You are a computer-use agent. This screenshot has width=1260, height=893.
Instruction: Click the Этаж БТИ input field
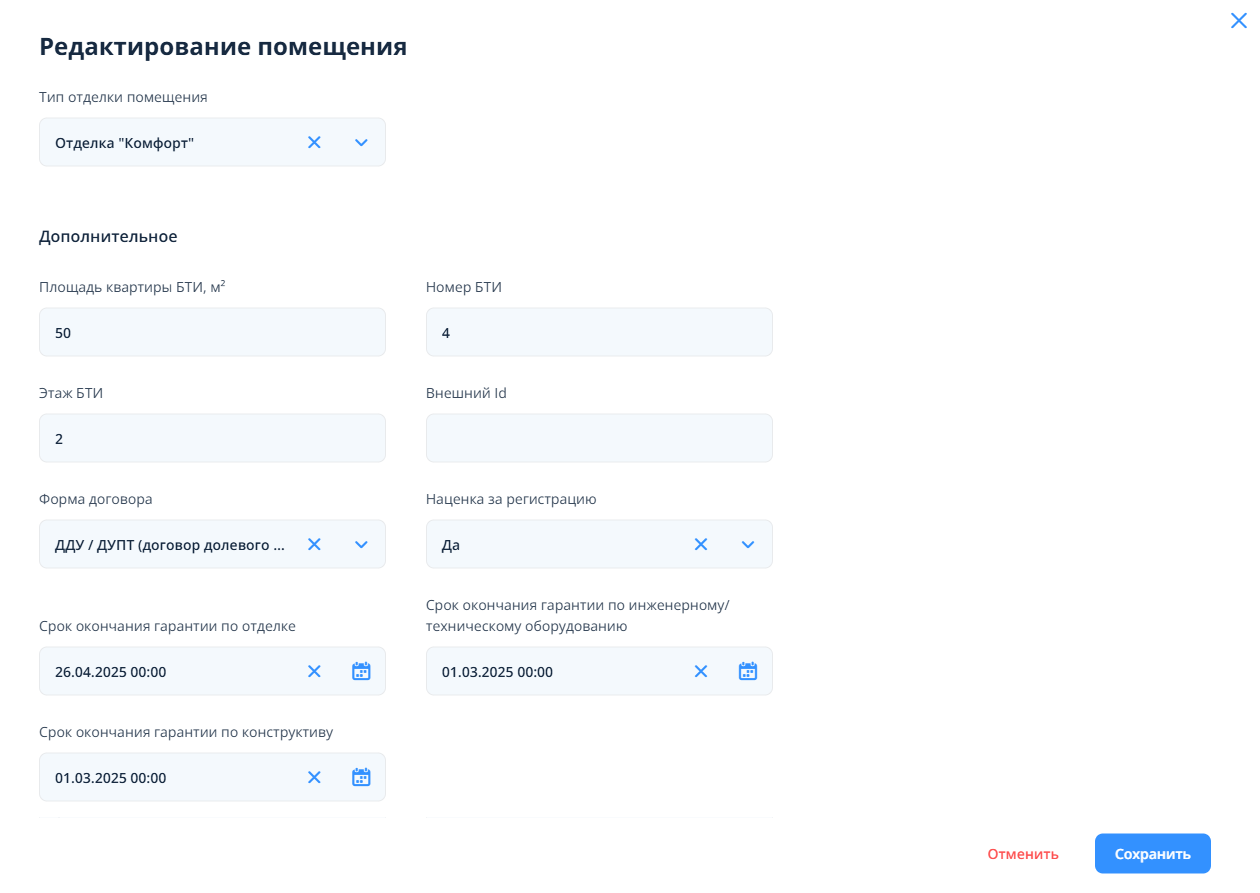point(212,439)
